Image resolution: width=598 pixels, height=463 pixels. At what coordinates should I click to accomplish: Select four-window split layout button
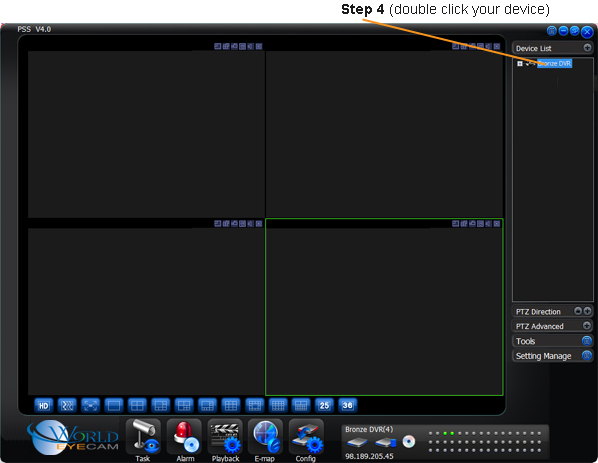tap(137, 405)
